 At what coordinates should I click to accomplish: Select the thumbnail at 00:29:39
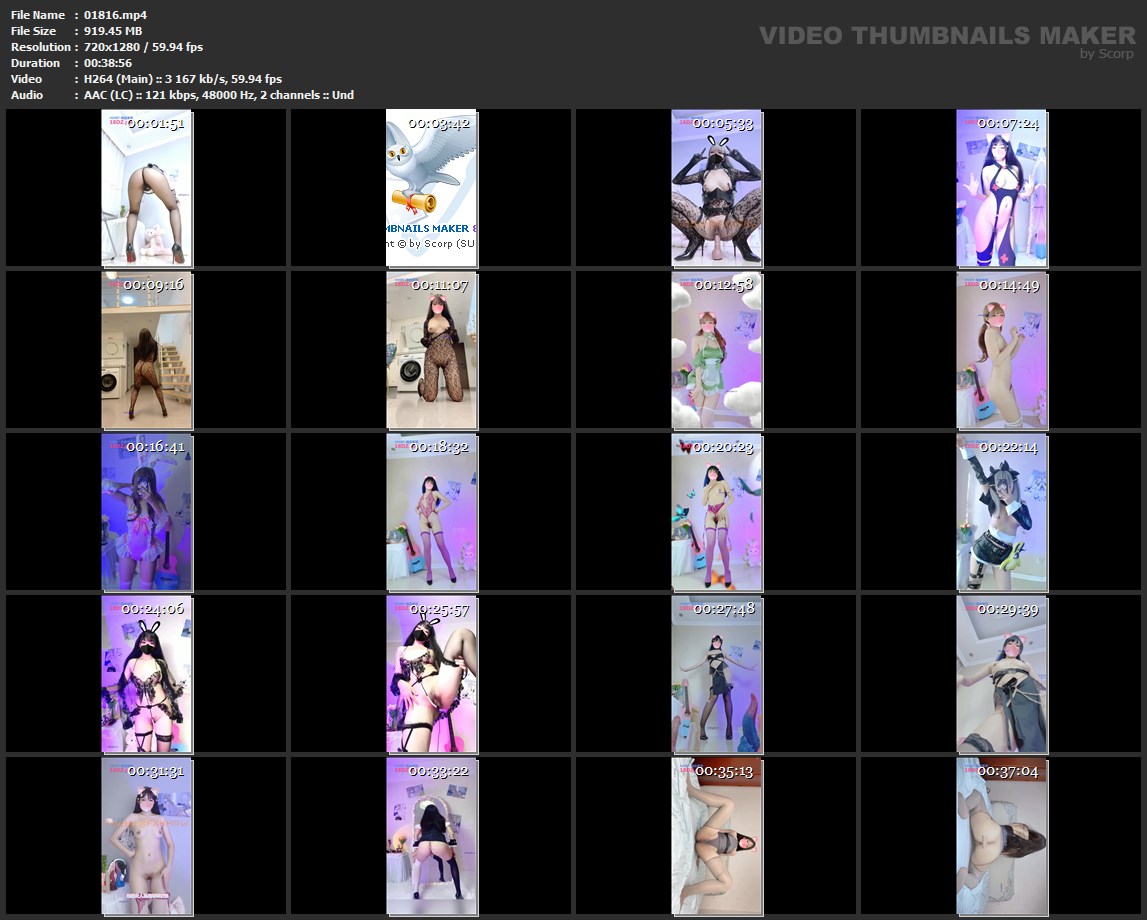[x=1002, y=674]
